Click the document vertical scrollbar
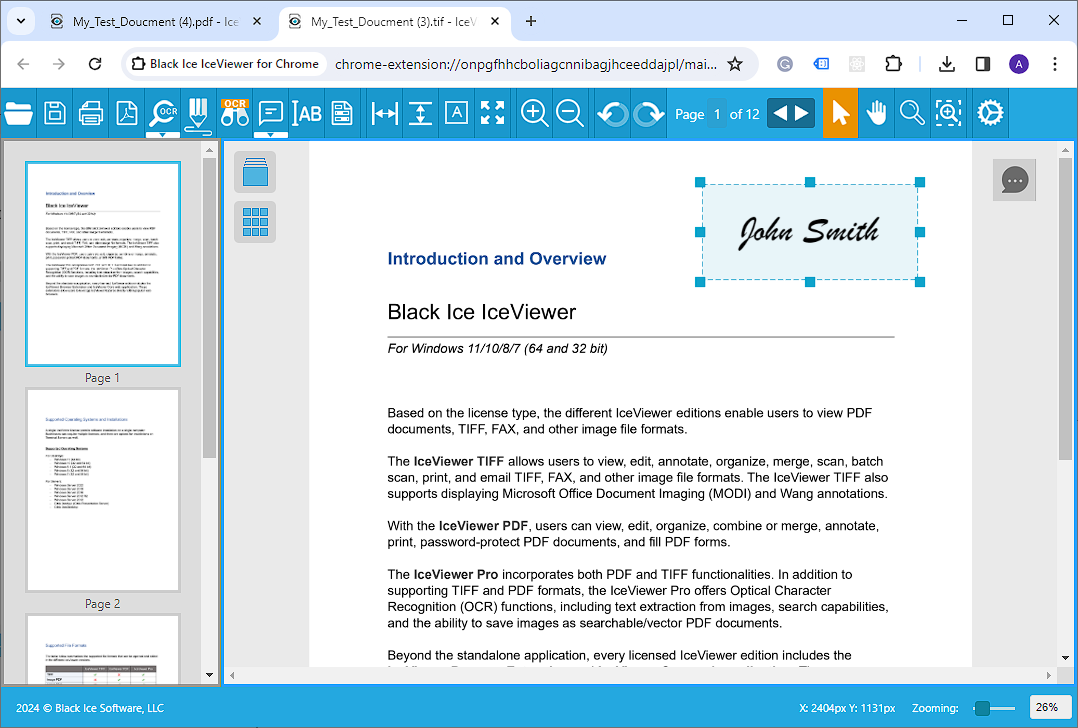This screenshot has height=728, width=1078. 1065,309
